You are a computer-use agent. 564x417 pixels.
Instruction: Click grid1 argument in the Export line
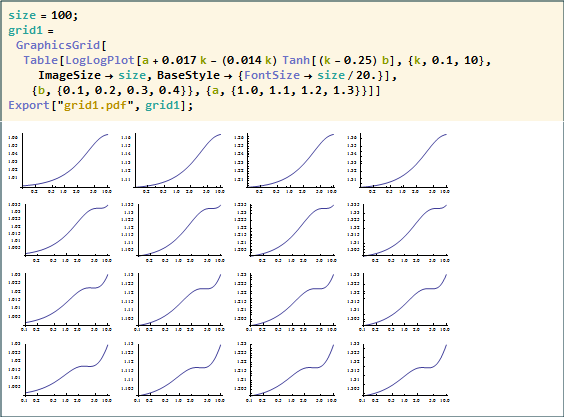(x=163, y=105)
